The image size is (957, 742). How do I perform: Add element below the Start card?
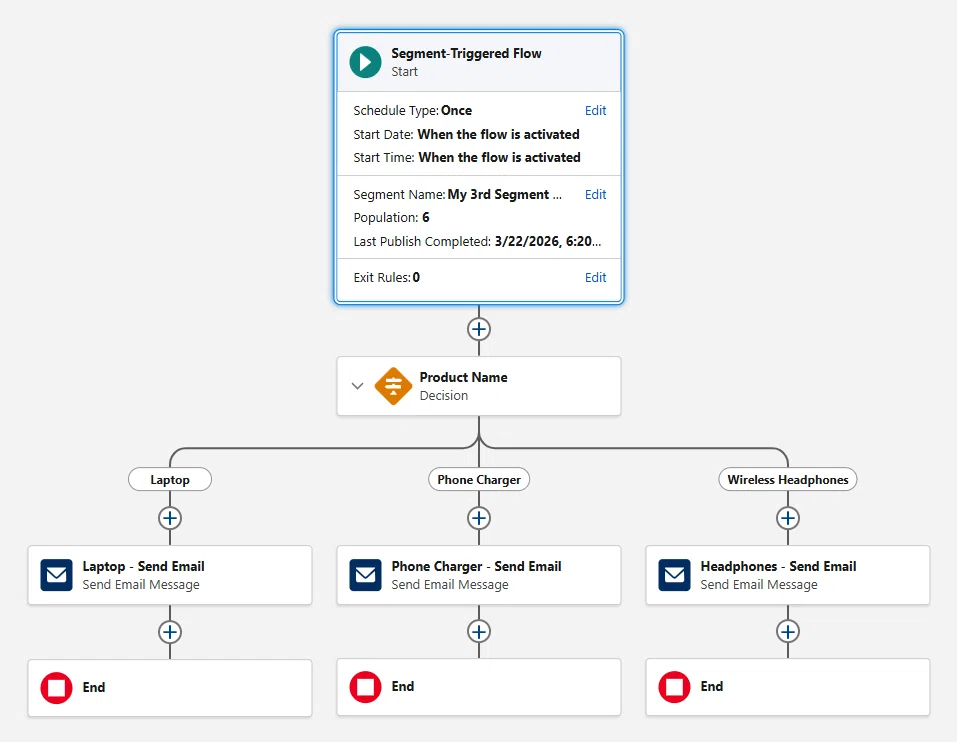[x=479, y=330]
